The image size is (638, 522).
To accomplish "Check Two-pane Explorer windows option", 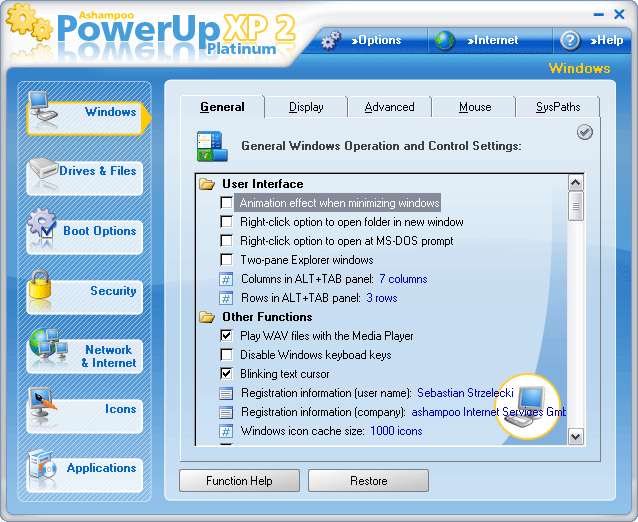I will pos(227,260).
